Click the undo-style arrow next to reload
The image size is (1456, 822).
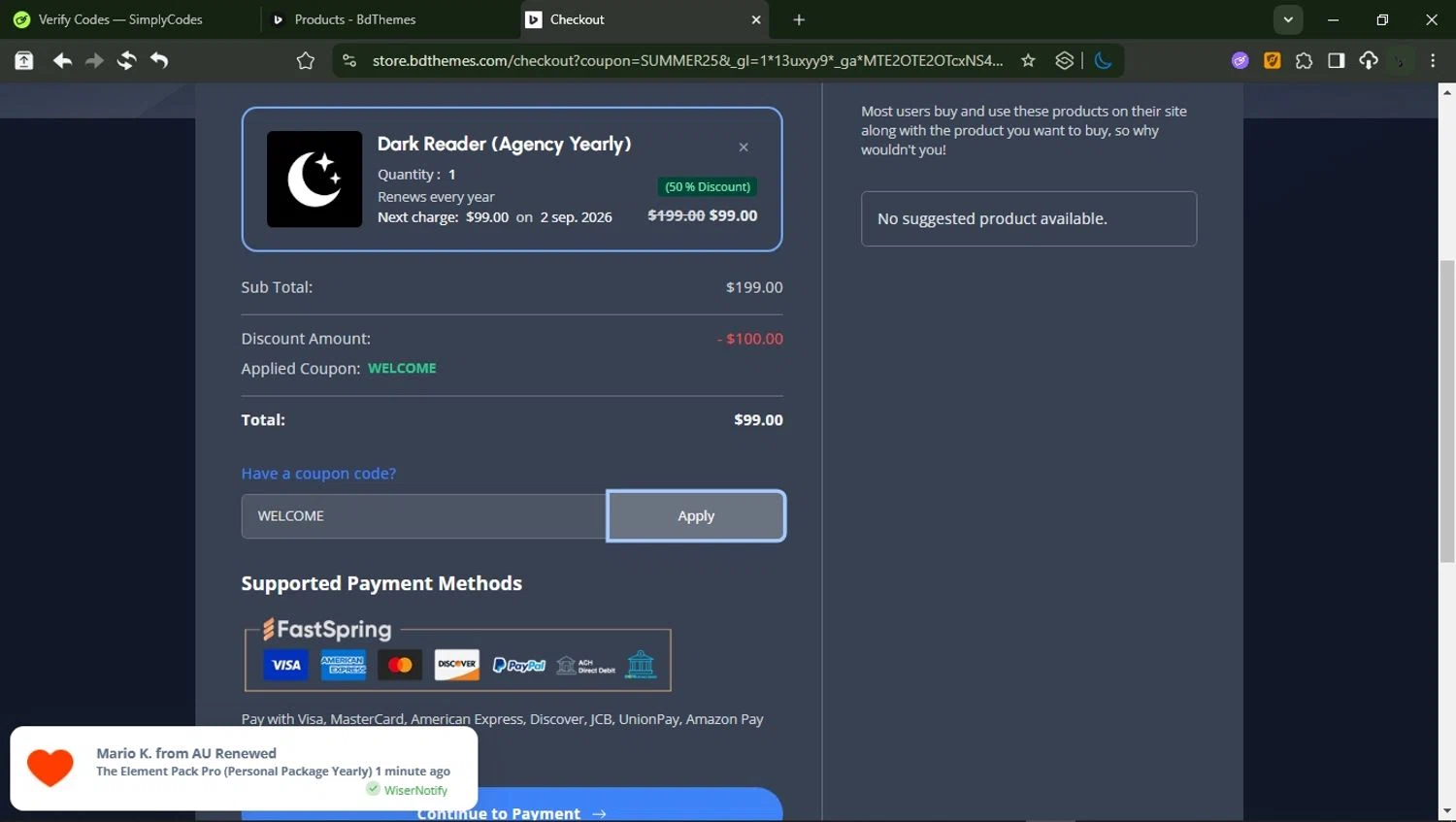[x=159, y=61]
